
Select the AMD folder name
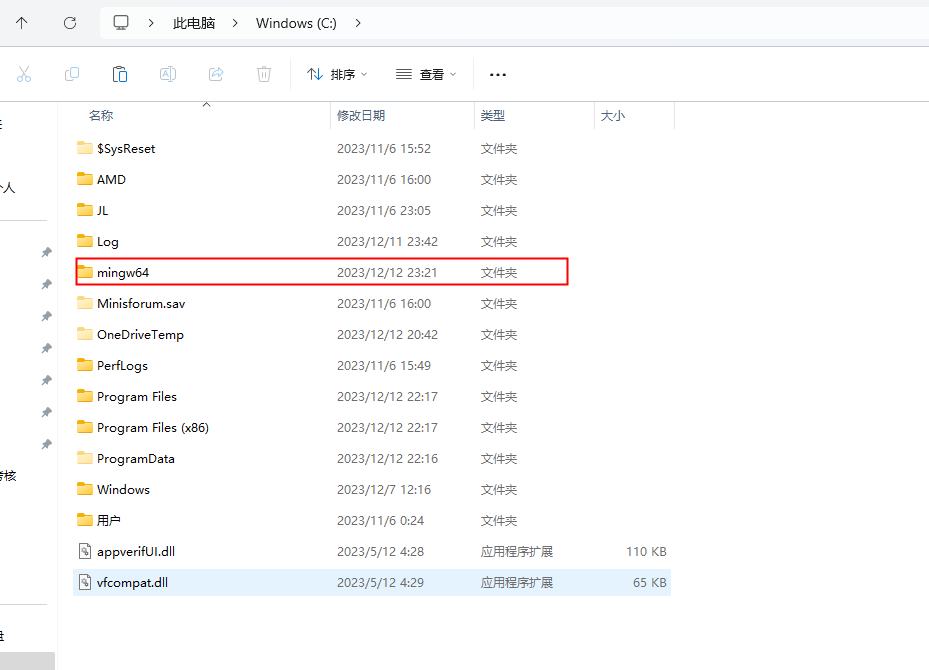111,179
